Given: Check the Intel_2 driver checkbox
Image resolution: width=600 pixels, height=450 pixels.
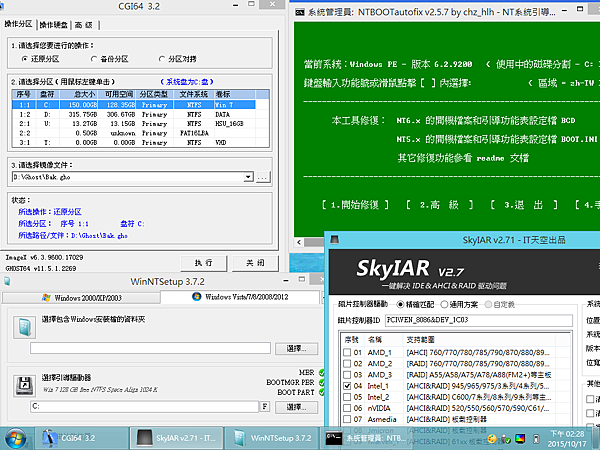Looking at the screenshot, I should point(347,397).
